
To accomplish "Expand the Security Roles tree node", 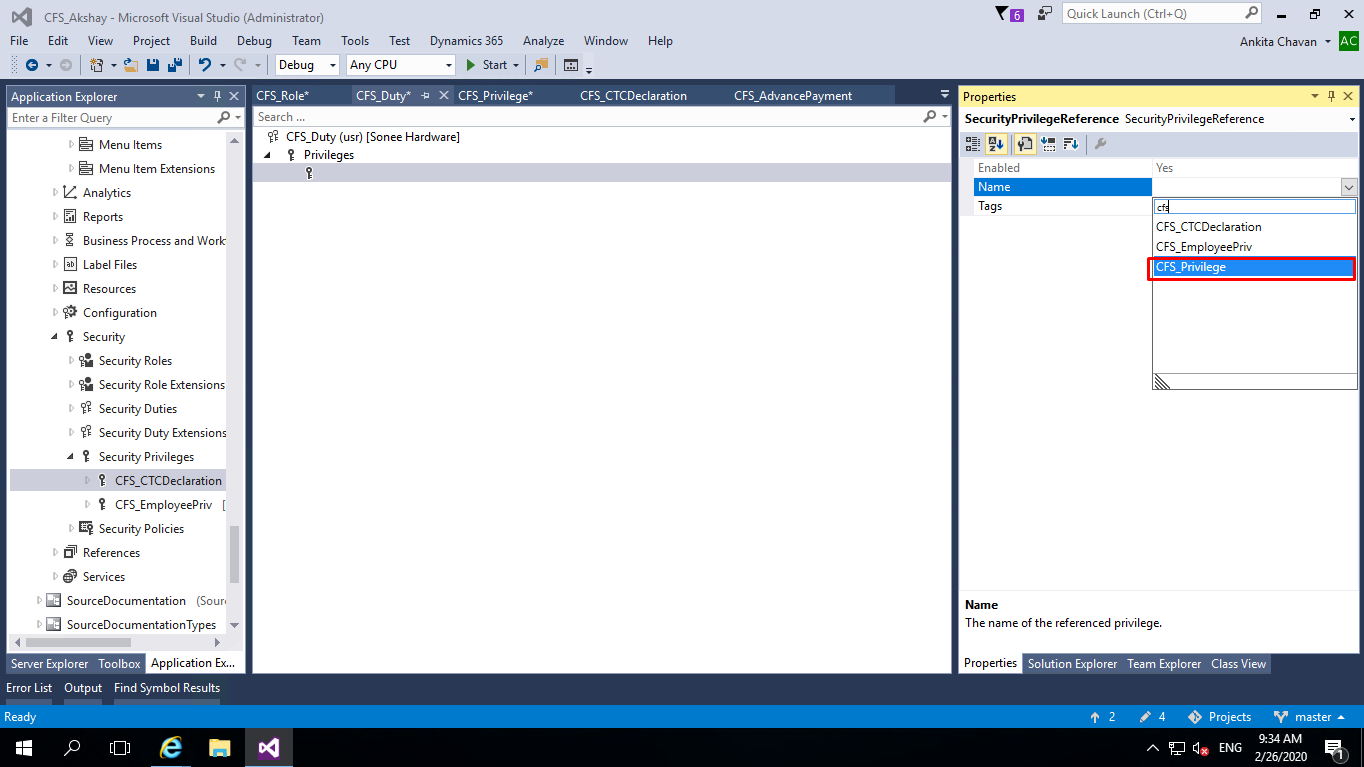I will 71,361.
